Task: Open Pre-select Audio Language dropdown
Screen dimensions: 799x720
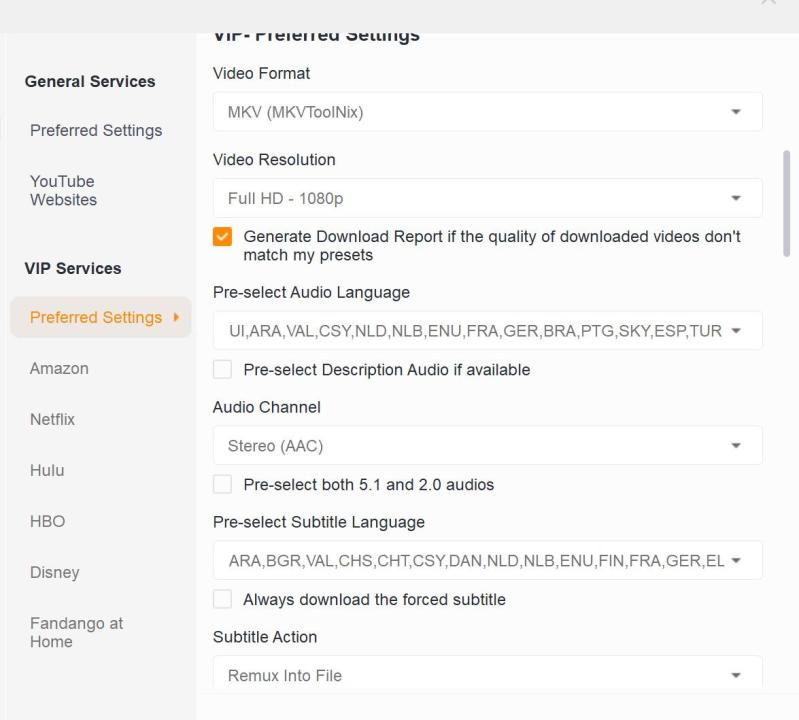Action: pyautogui.click(x=487, y=331)
